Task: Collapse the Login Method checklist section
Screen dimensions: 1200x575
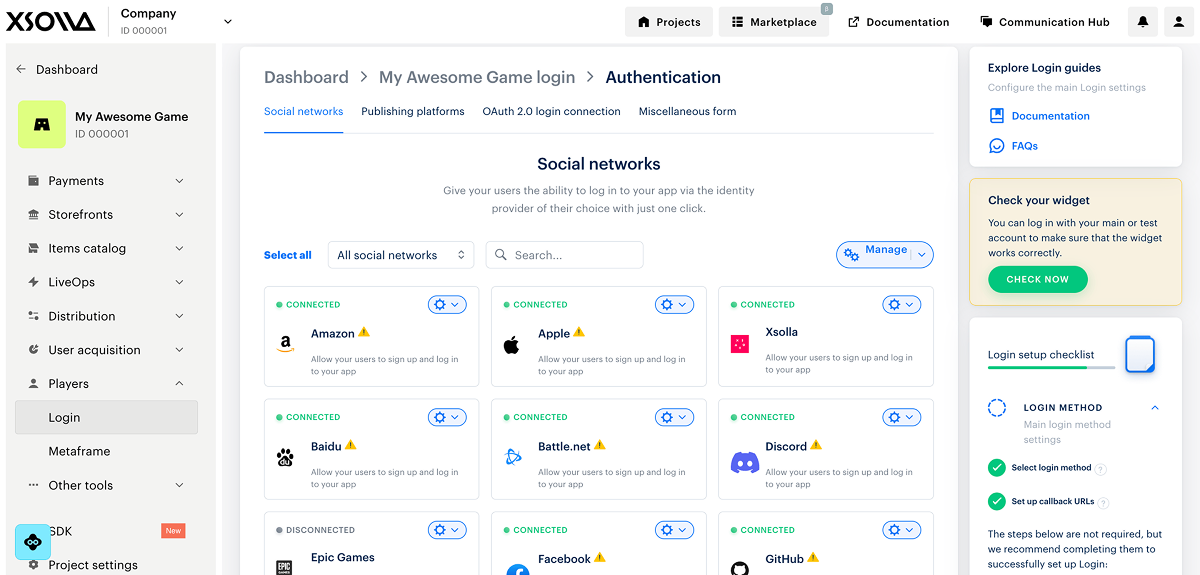Action: click(x=1155, y=408)
